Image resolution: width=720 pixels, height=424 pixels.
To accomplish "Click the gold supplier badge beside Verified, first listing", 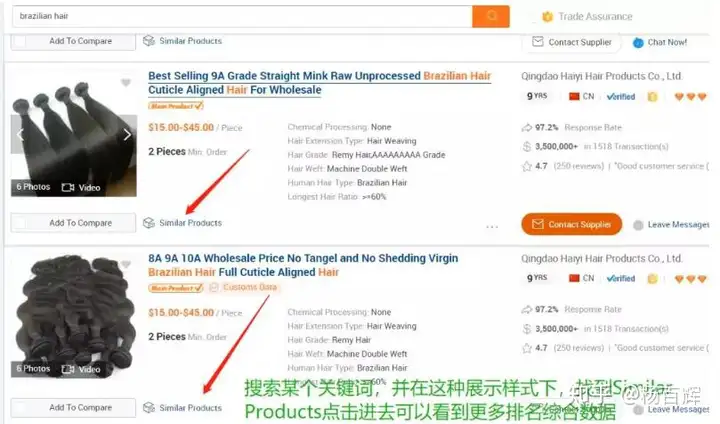I will point(652,96).
